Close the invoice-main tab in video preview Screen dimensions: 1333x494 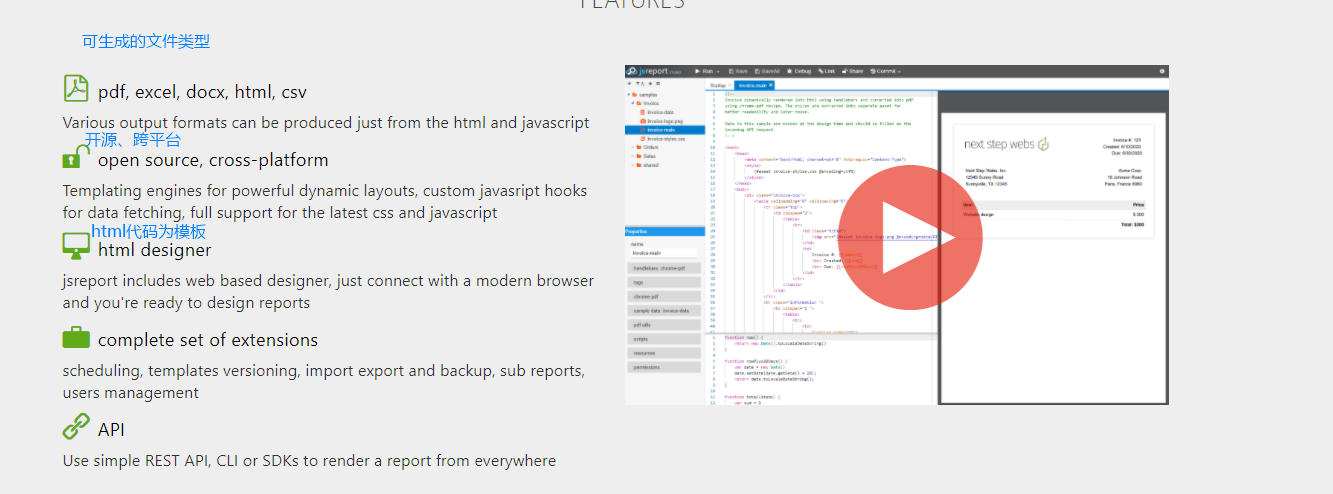point(771,85)
